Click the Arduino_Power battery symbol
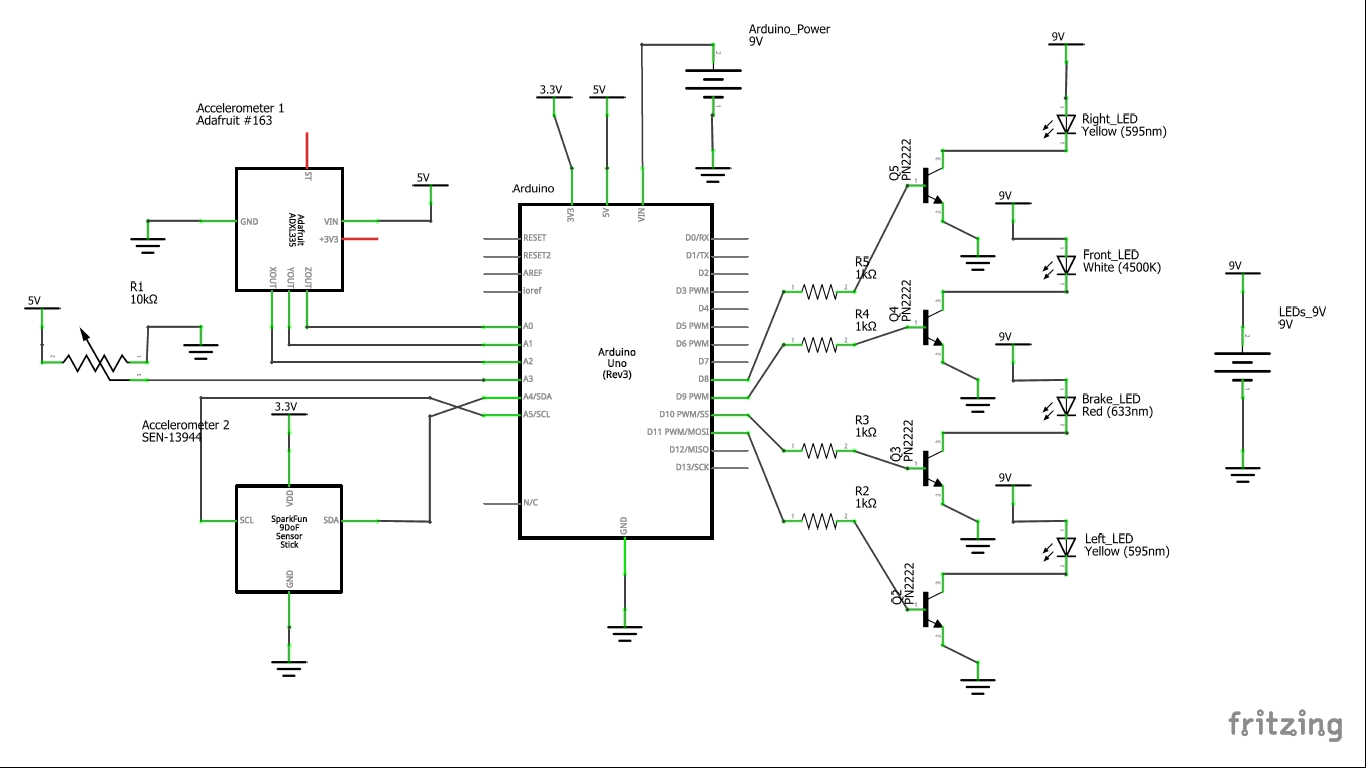Image resolution: width=1366 pixels, height=768 pixels. (712, 83)
